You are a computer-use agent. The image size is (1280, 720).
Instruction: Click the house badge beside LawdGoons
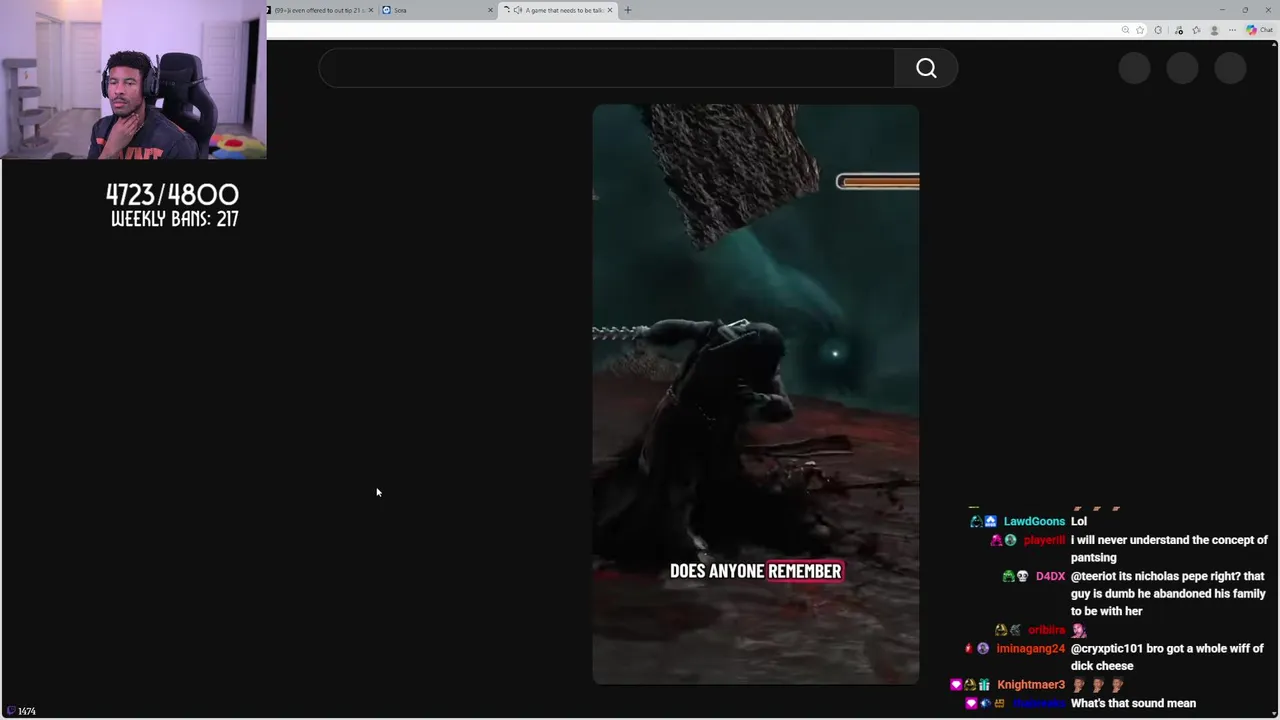pyautogui.click(x=990, y=521)
